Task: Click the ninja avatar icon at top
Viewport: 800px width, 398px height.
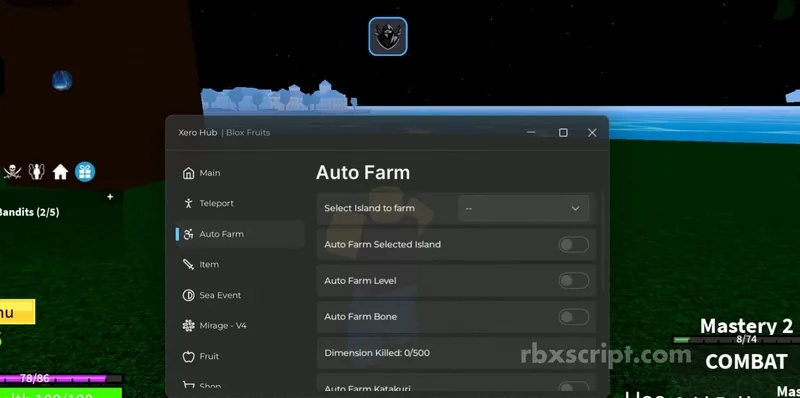Action: click(x=388, y=36)
